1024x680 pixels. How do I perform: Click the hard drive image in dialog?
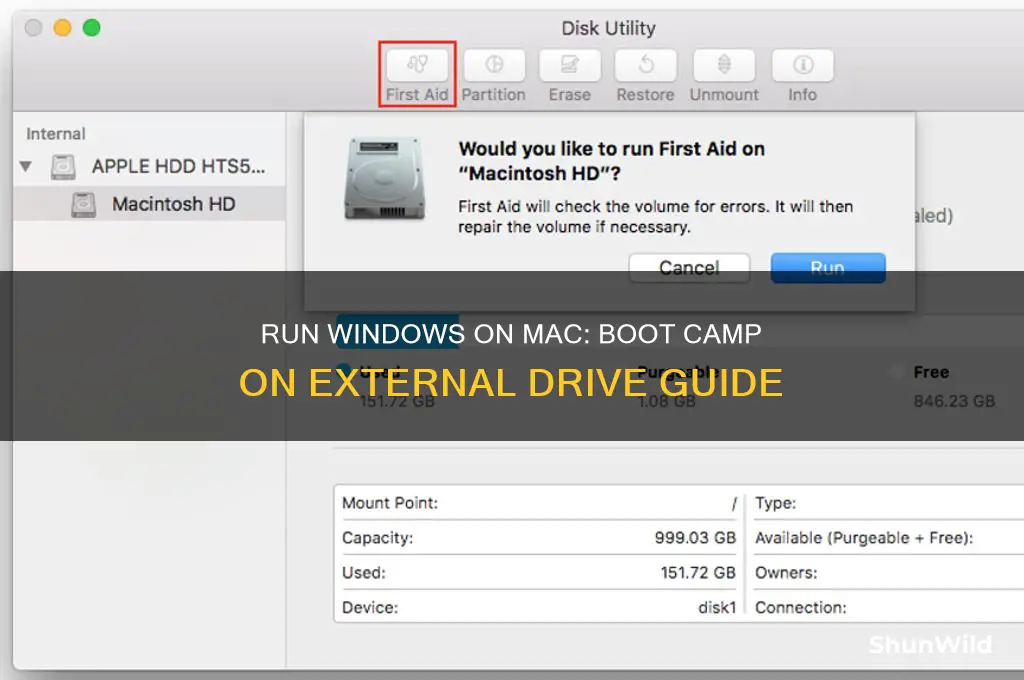click(385, 178)
